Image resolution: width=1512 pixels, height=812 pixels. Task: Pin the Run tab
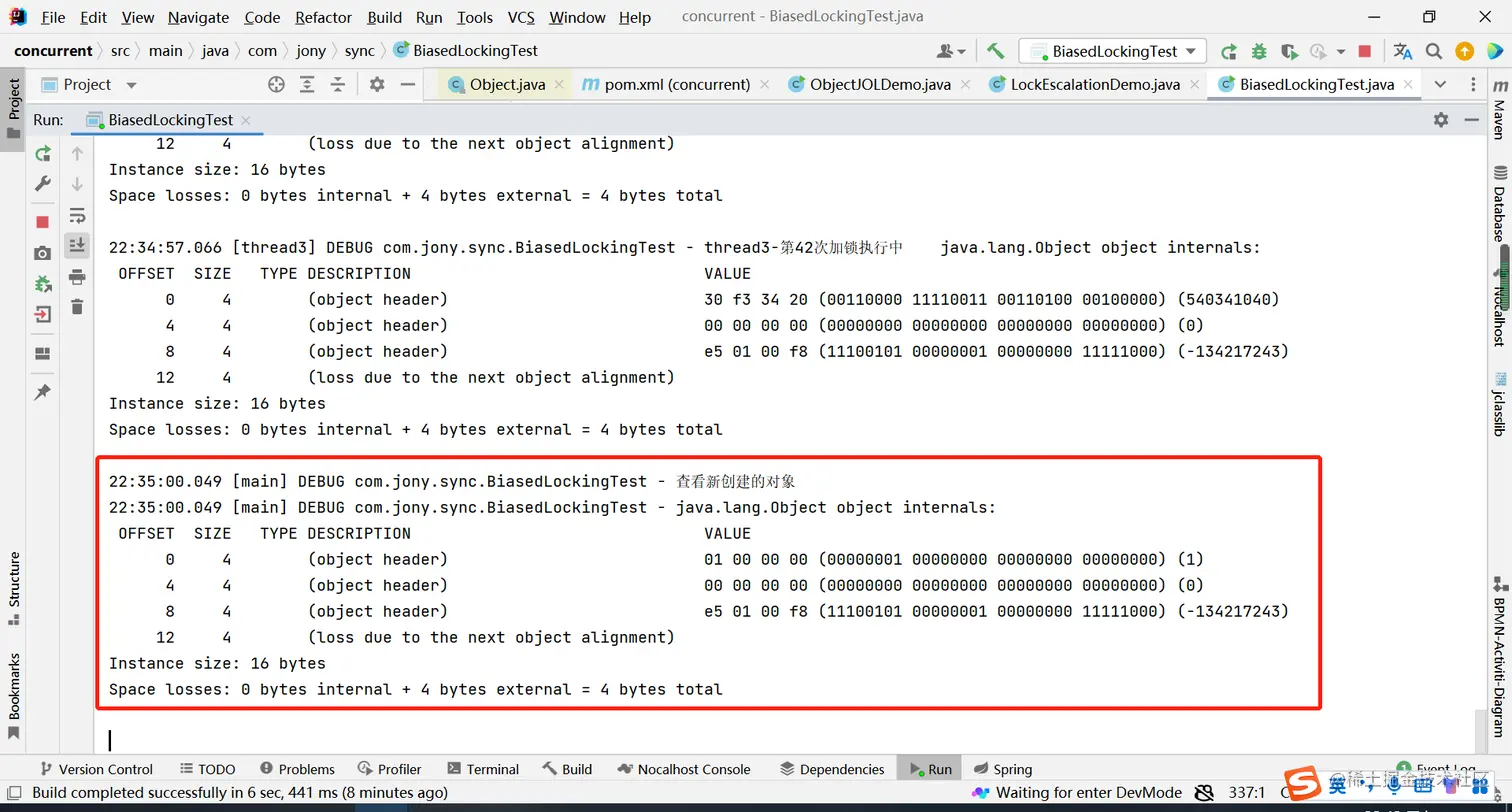43,392
